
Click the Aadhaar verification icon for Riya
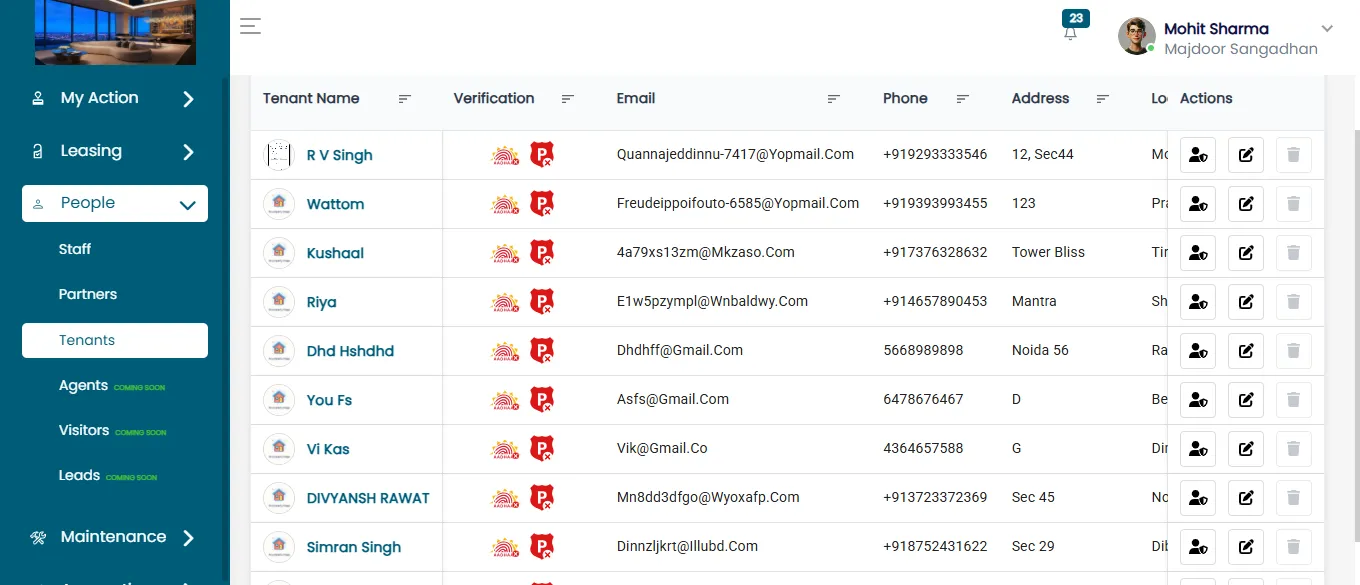pos(505,302)
